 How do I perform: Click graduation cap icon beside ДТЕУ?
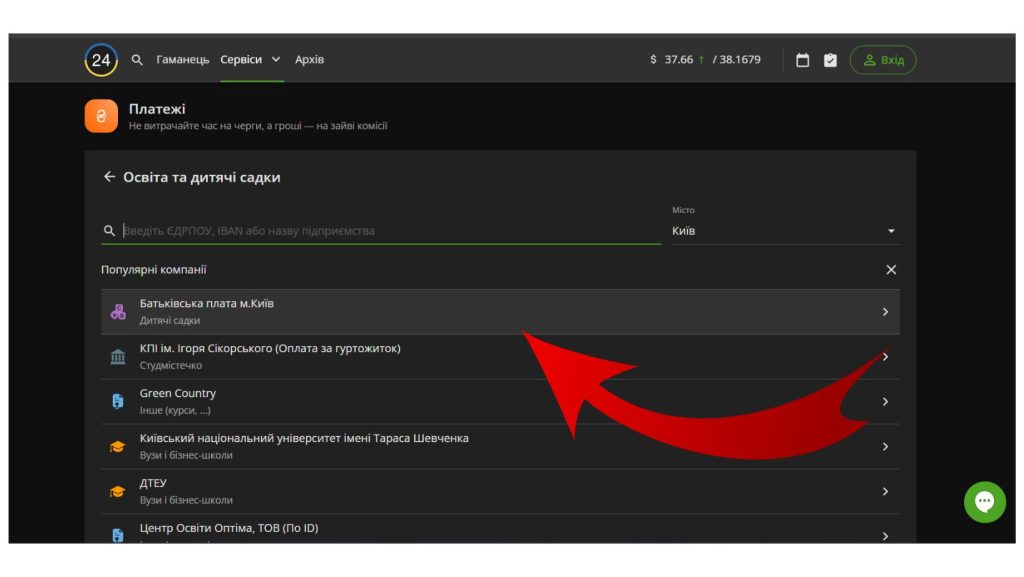[x=118, y=492]
